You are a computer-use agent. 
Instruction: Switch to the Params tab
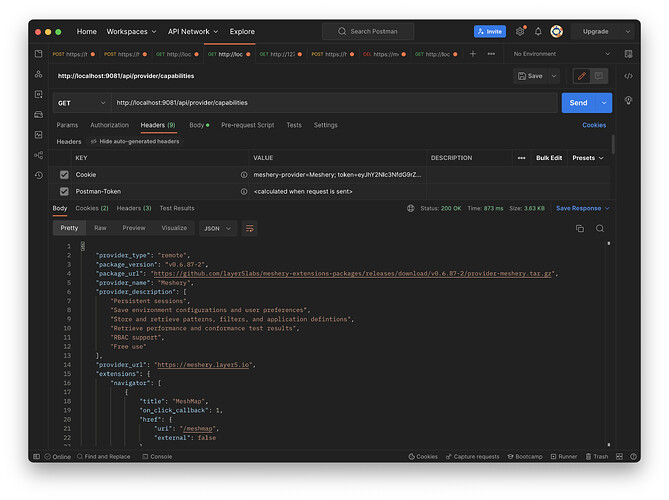67,125
